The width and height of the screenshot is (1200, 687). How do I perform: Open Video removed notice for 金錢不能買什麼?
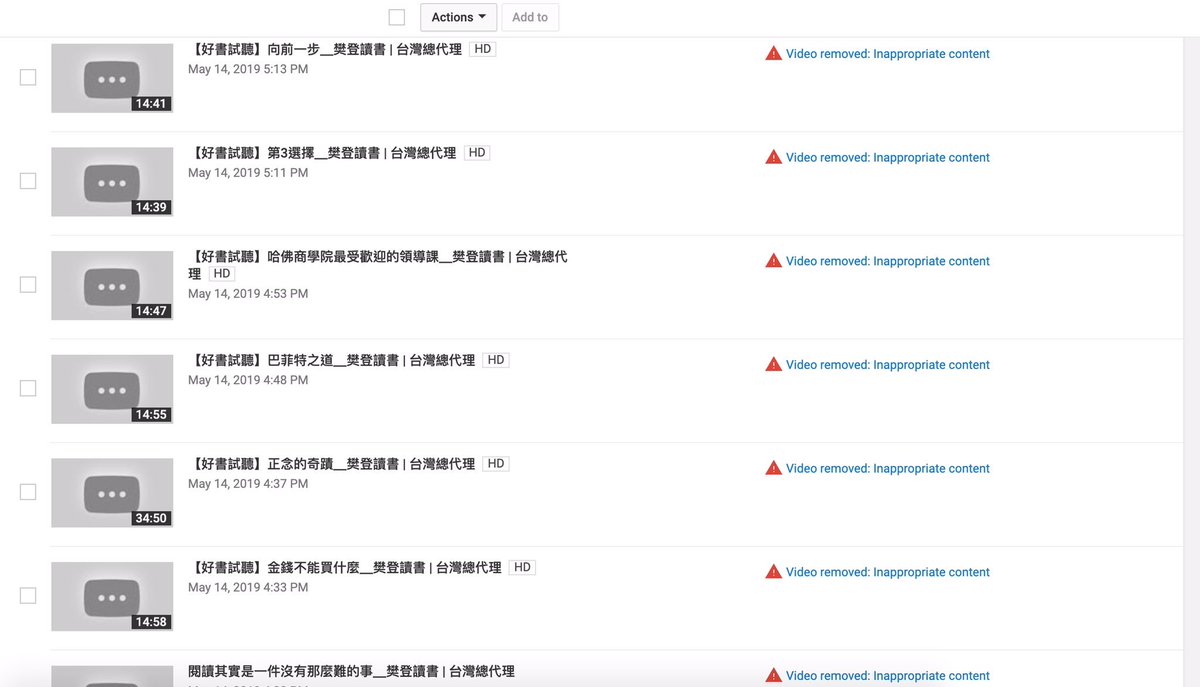(x=888, y=573)
